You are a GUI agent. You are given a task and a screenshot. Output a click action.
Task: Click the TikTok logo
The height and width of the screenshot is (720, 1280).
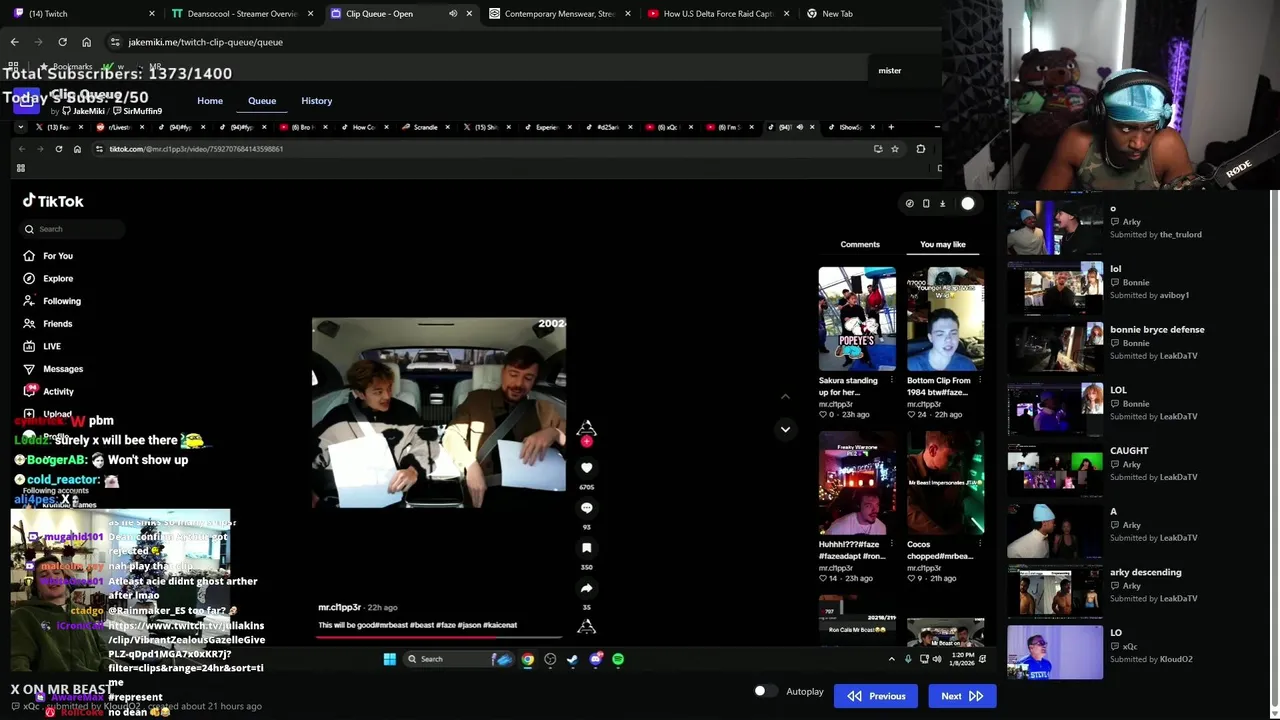point(54,201)
